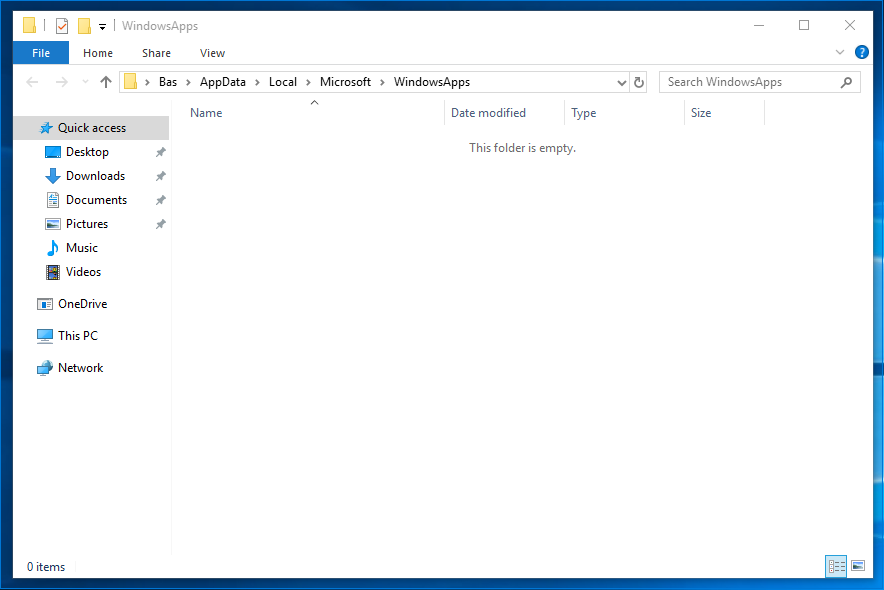This screenshot has width=884, height=590.
Task: Go up one folder level
Action: coord(105,82)
